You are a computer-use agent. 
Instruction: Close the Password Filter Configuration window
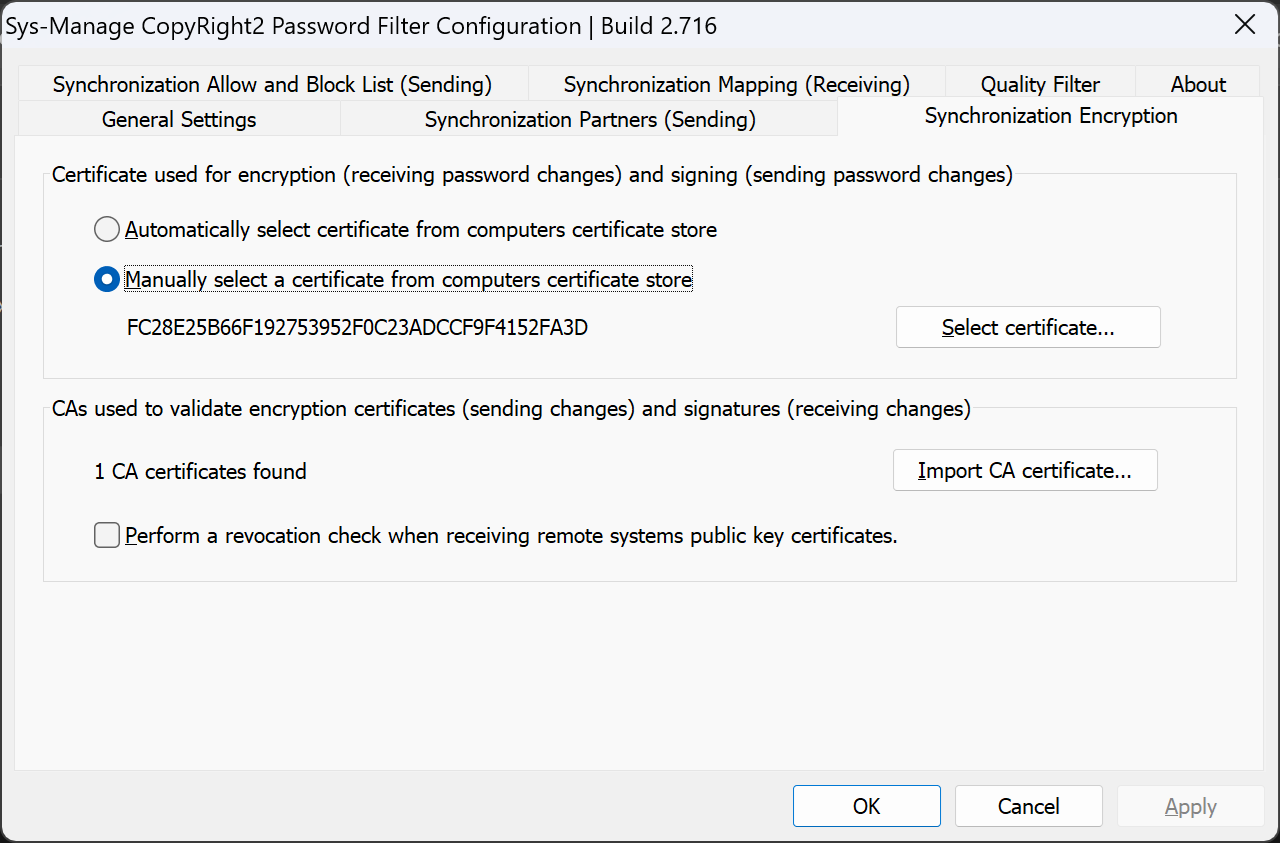1245,25
